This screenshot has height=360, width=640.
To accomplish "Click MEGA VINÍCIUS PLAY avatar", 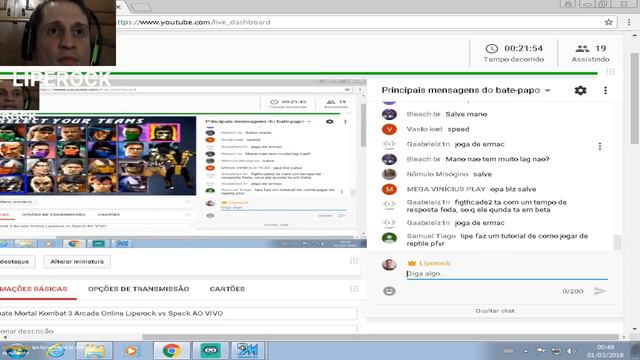I will [389, 189].
